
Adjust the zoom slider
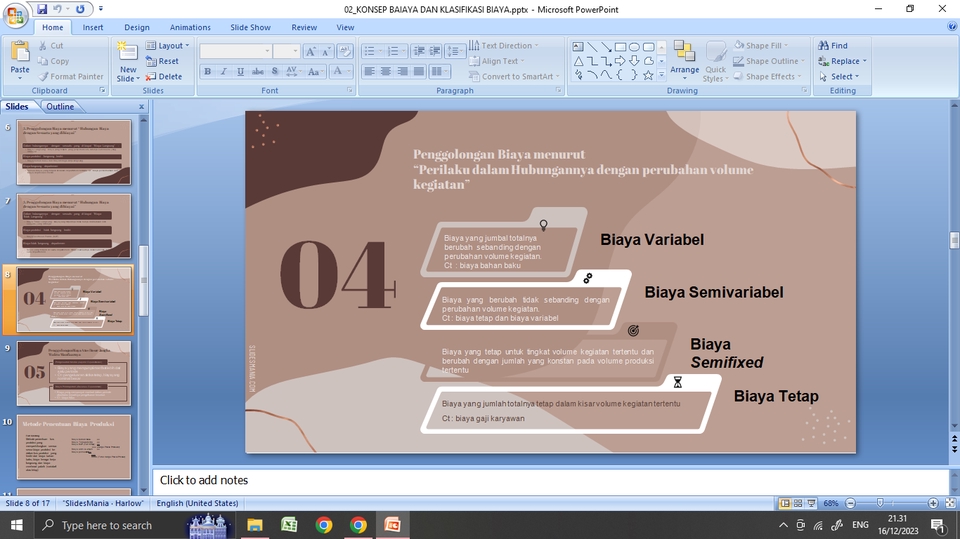coord(880,503)
